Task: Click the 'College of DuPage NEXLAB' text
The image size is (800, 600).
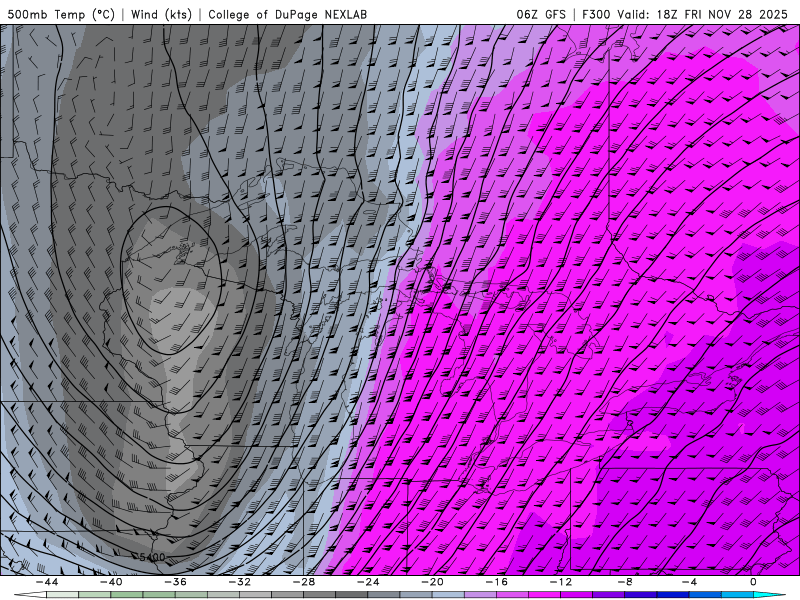Action: pyautogui.click(x=287, y=14)
